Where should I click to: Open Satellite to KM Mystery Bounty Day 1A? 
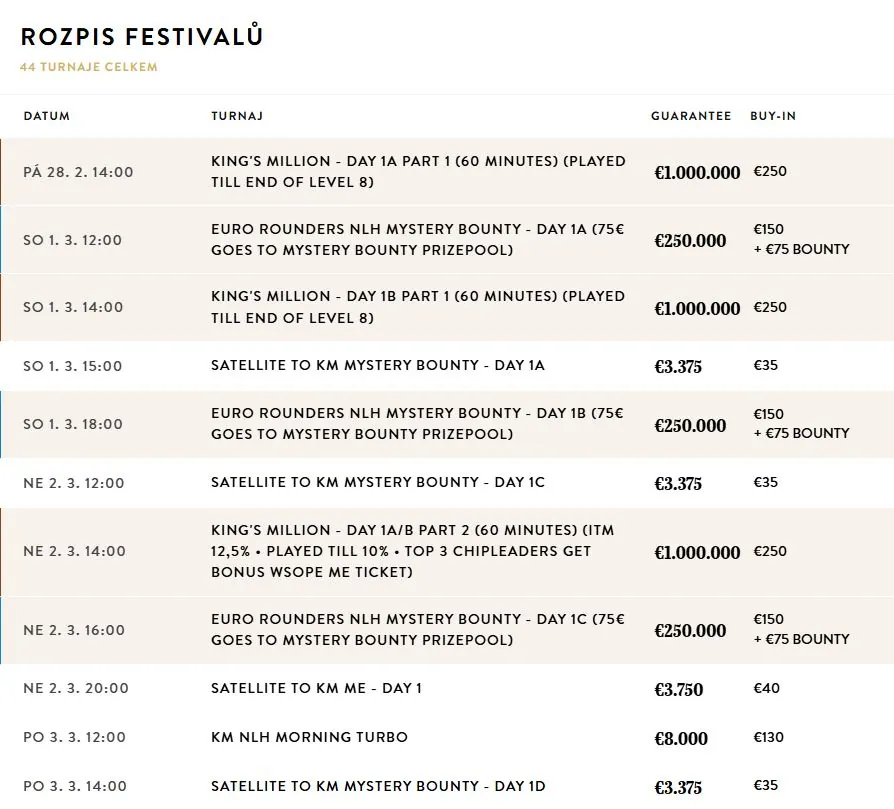[x=378, y=366]
